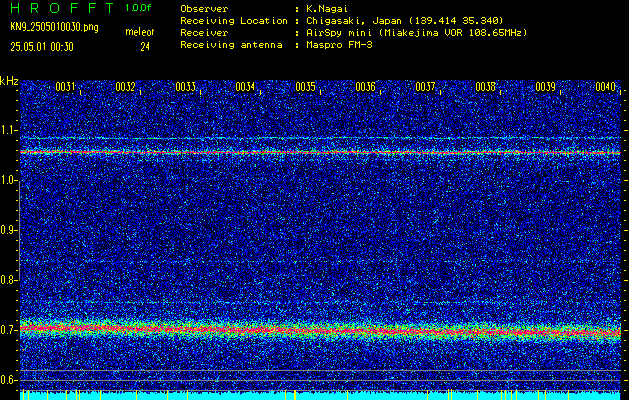
Task: Click the meteor label
Action: point(140,32)
